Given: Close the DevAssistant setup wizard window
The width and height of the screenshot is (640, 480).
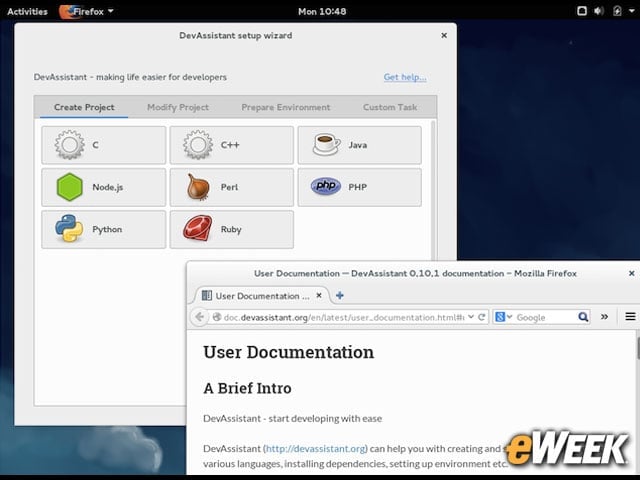Looking at the screenshot, I should tap(444, 36).
